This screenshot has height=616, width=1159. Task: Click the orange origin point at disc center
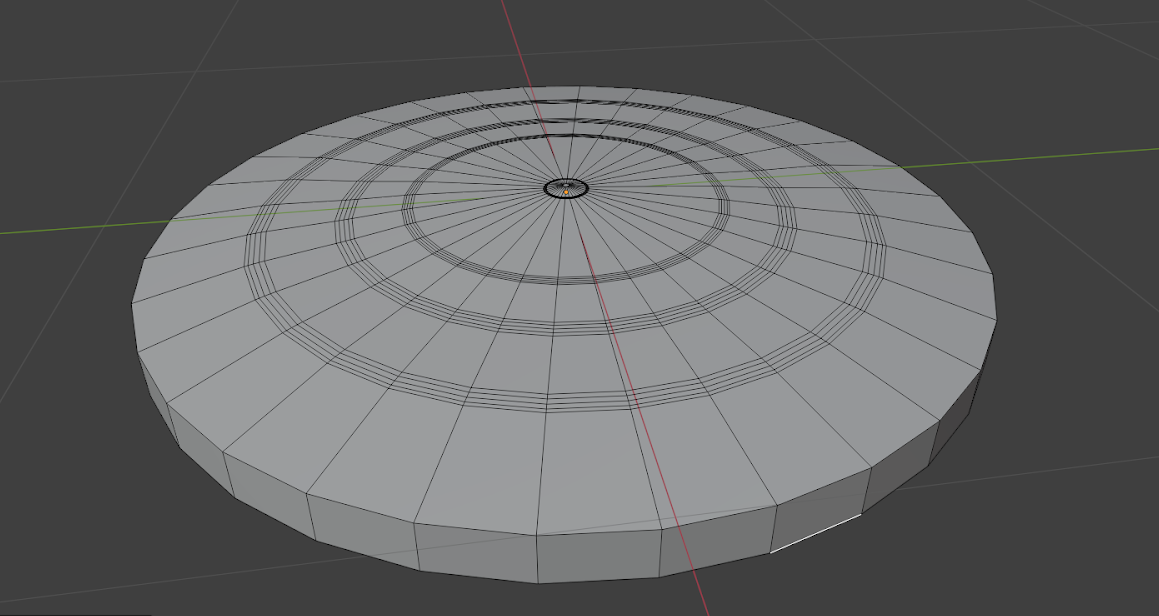(566, 189)
